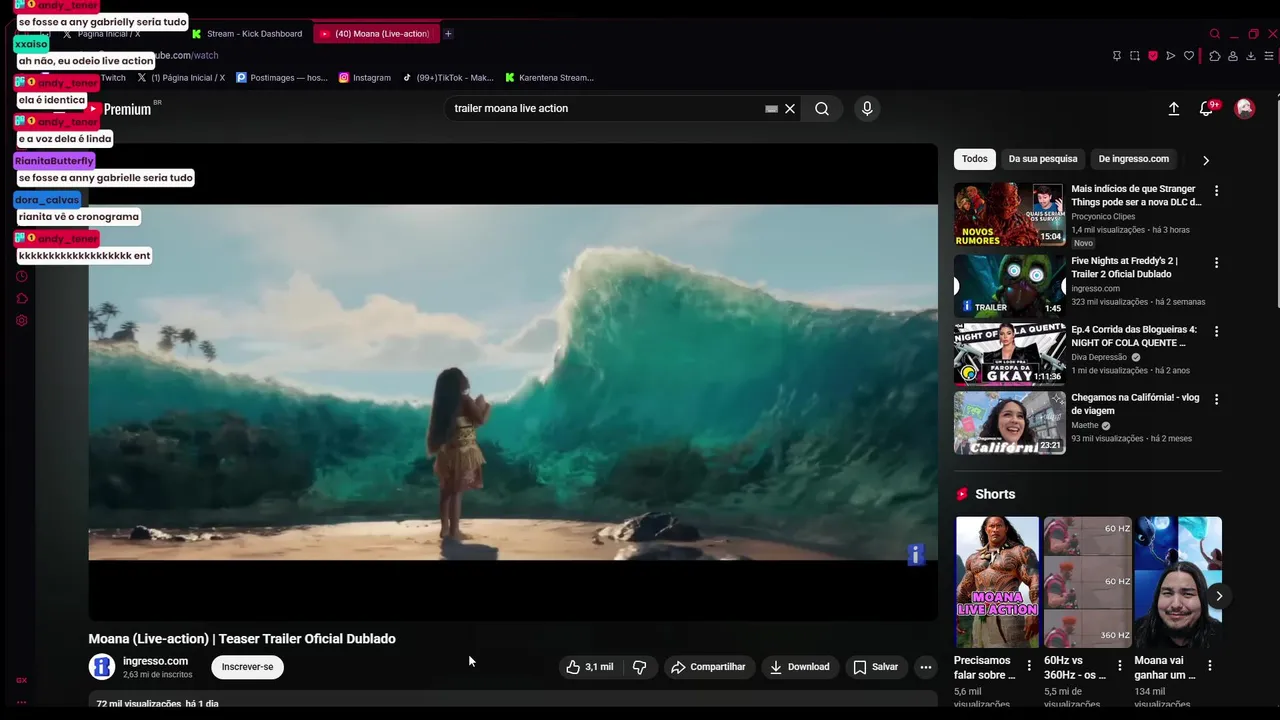Viewport: 1280px width, 720px height.
Task: Clear the YouTube search box with the X
Action: pyautogui.click(x=790, y=108)
